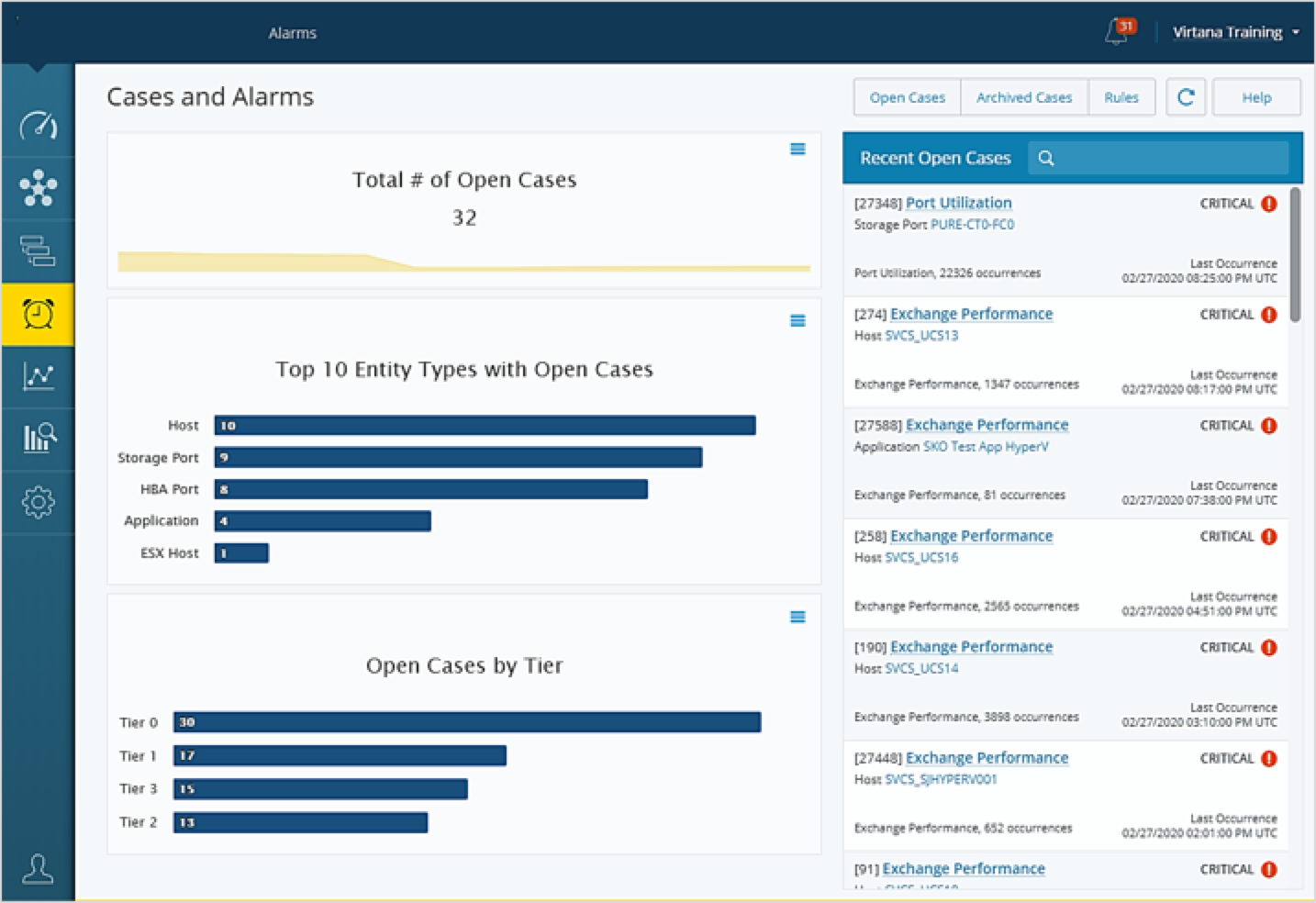Click 'Port Utilization, 22326 occurrences' text

click(x=947, y=273)
